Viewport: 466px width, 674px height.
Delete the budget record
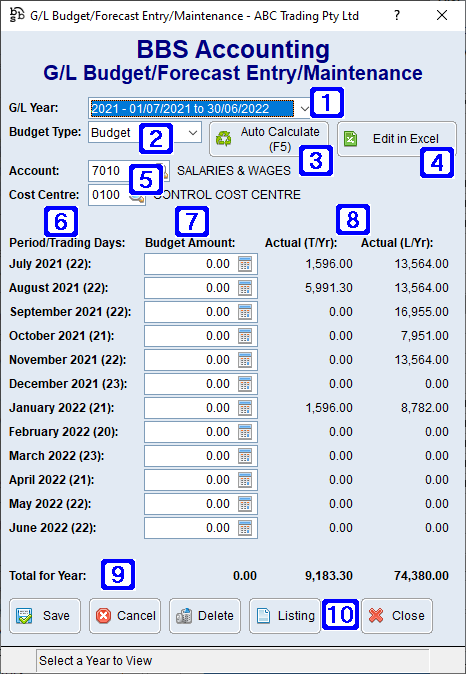pos(205,616)
